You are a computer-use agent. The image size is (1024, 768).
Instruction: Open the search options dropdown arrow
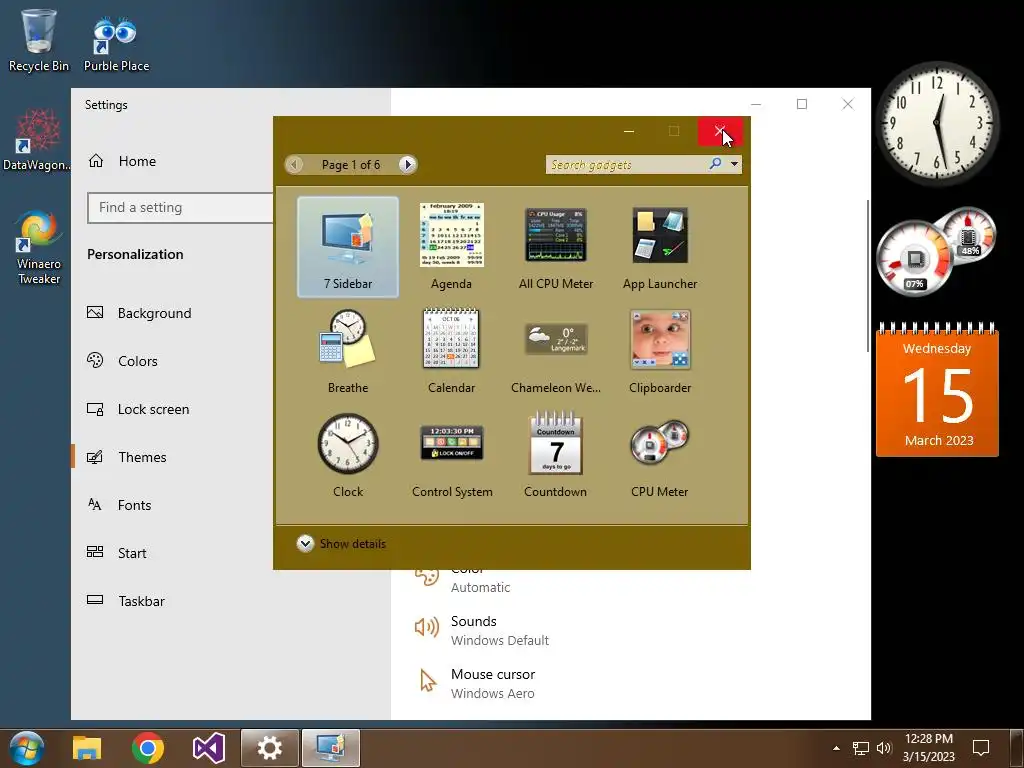pyautogui.click(x=735, y=164)
